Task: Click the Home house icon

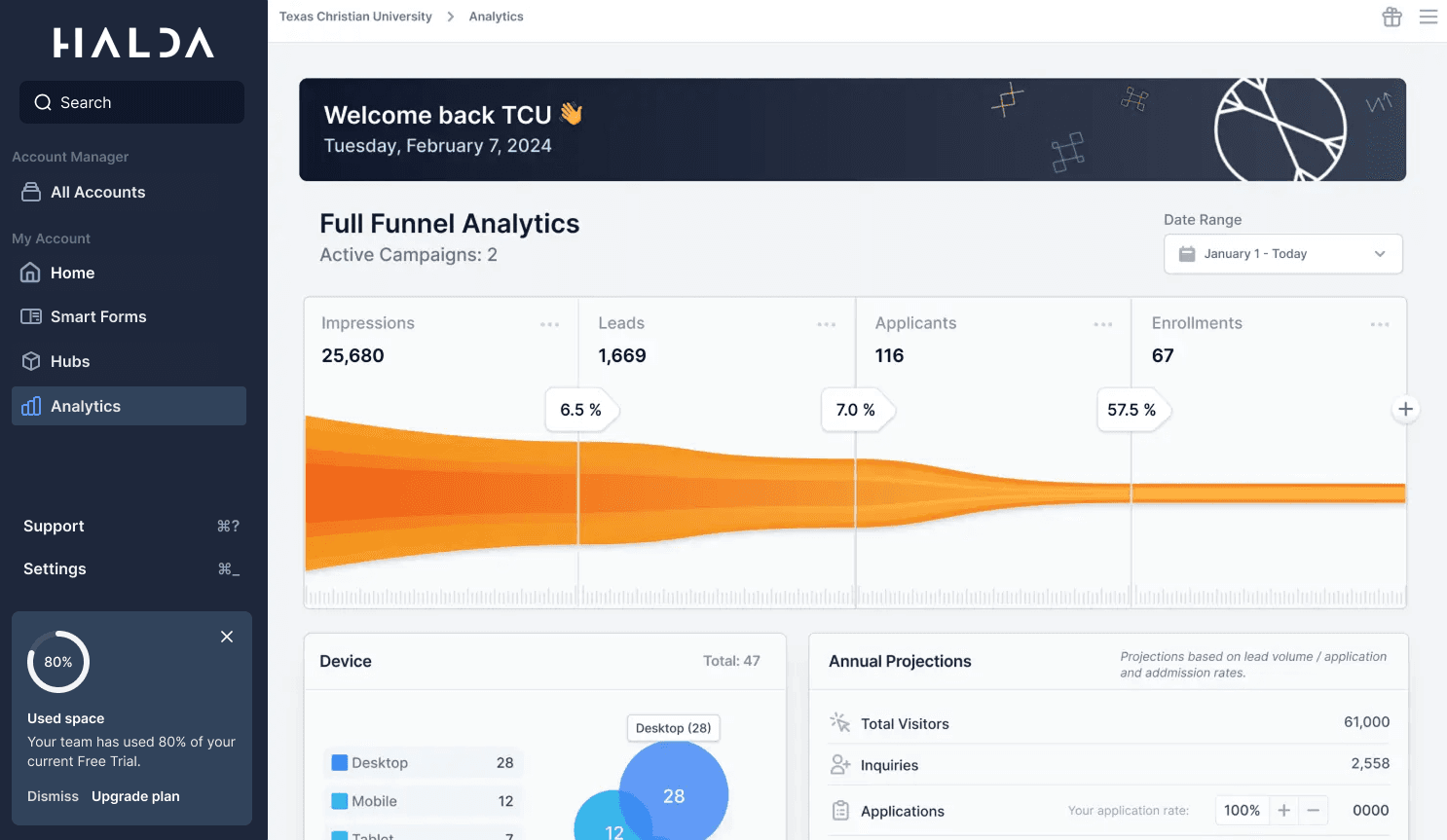Action: (31, 273)
